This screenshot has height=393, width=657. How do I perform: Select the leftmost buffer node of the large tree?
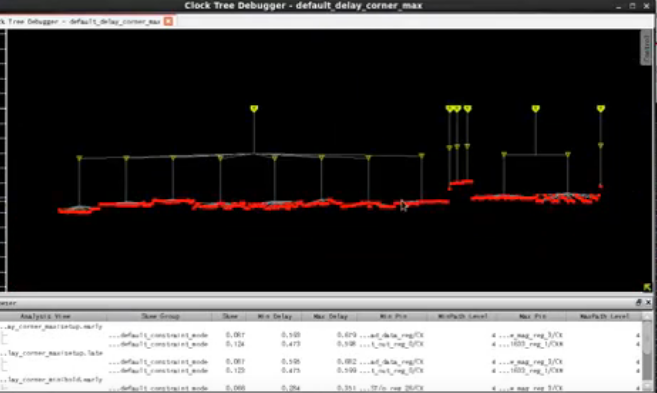[x=79, y=158]
